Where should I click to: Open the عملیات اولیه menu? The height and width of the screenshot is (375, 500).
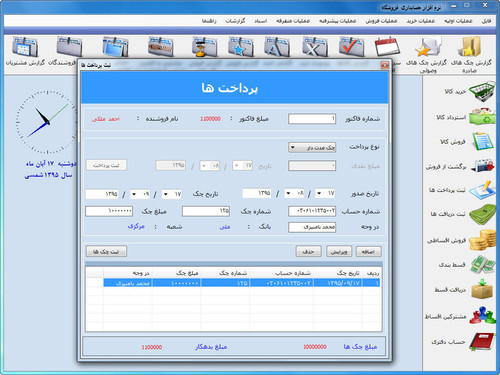point(458,21)
